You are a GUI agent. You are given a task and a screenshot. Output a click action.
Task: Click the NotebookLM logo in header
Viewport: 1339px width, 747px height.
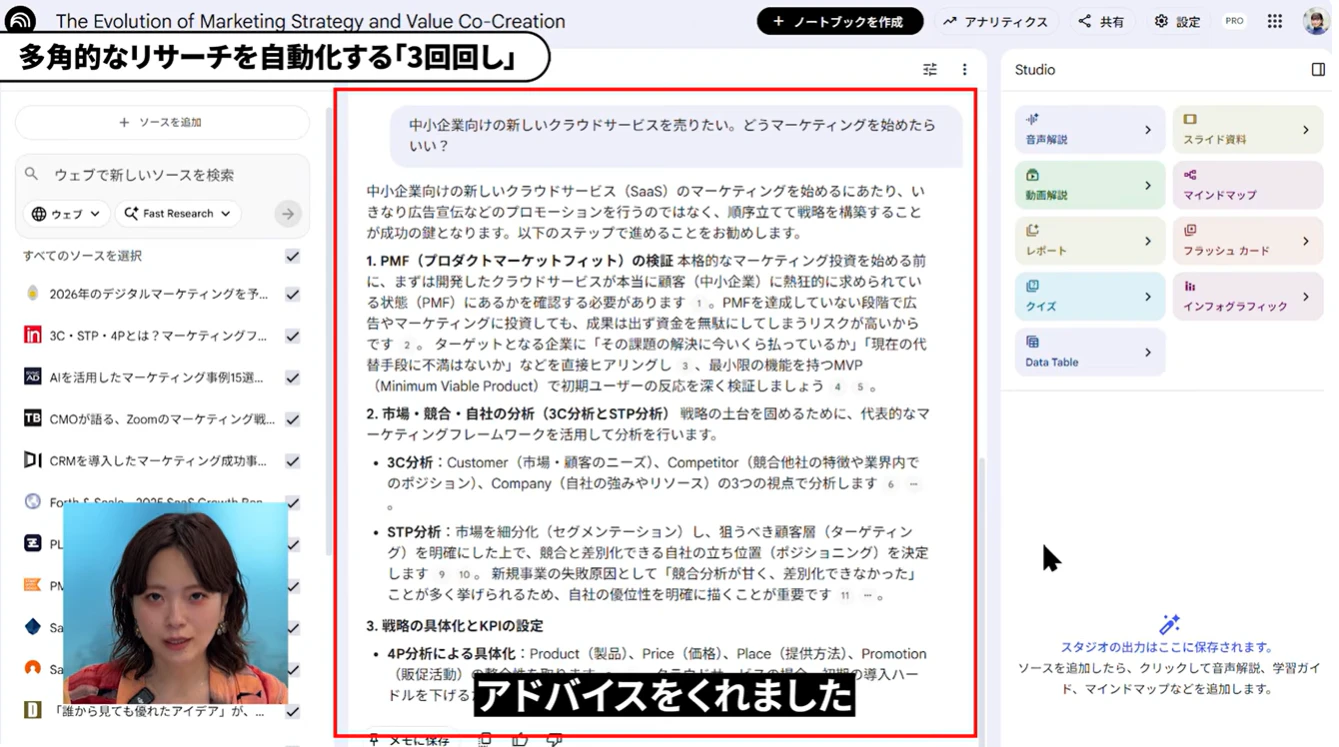(20, 18)
